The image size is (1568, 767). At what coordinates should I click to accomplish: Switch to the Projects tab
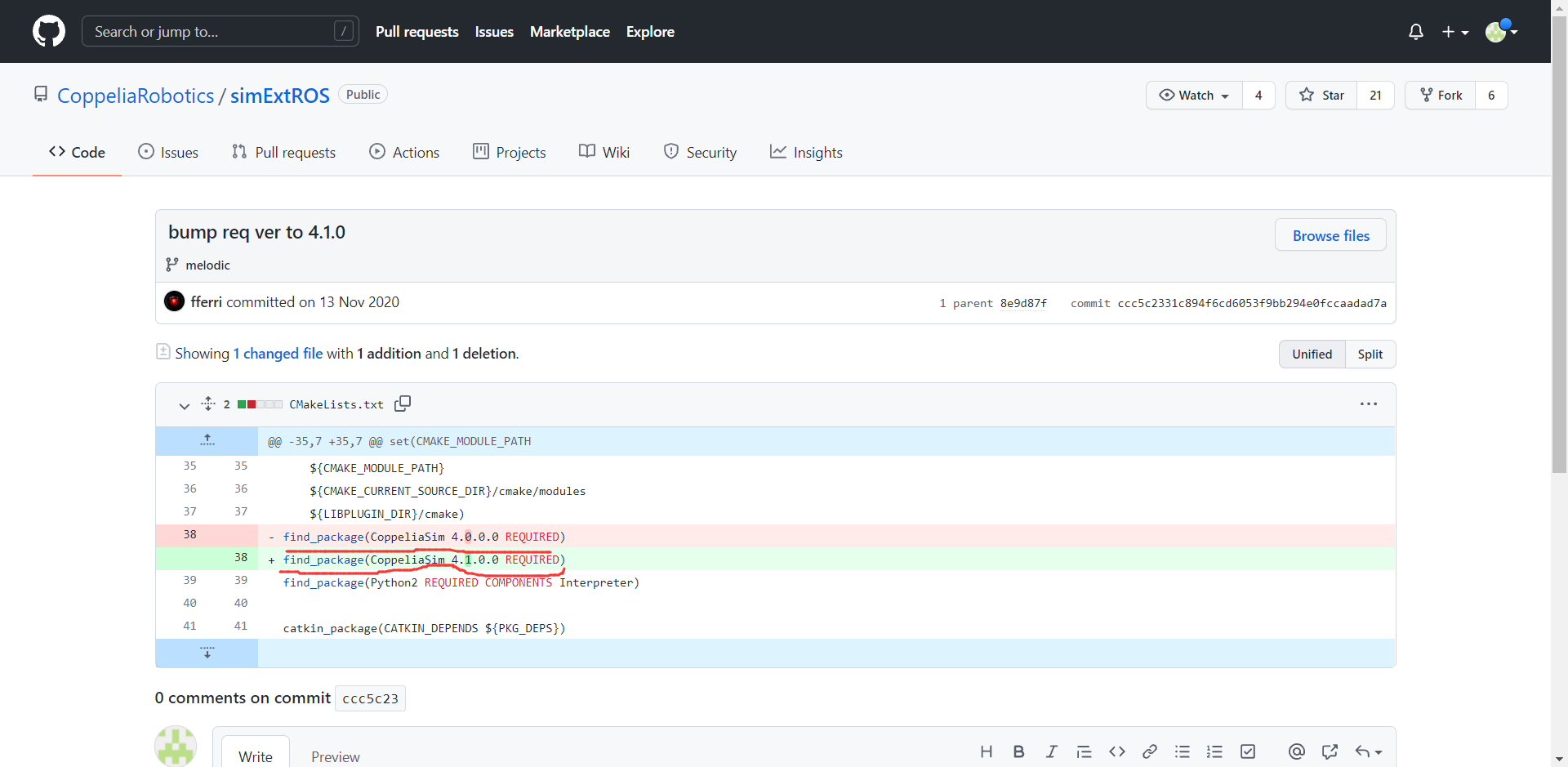coord(510,152)
